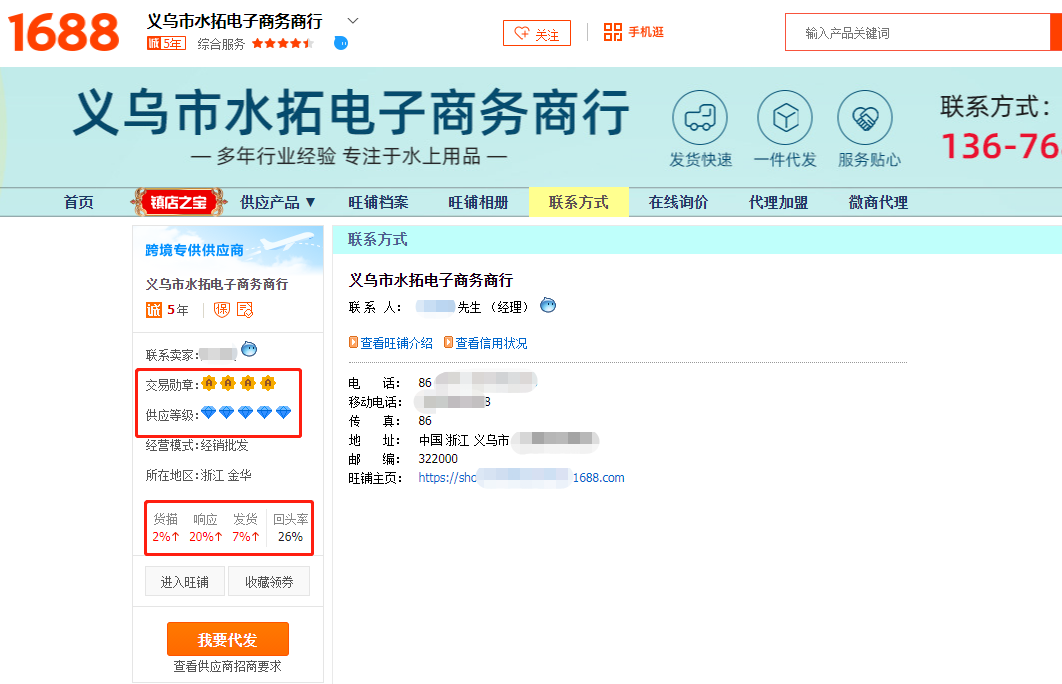Open the blue Wangwang chat icon in header

pos(341,43)
